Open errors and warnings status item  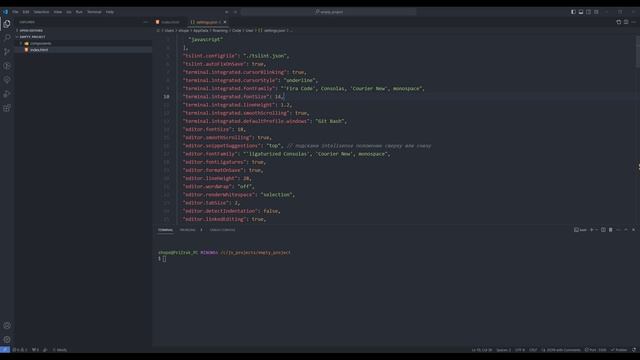tap(20, 350)
